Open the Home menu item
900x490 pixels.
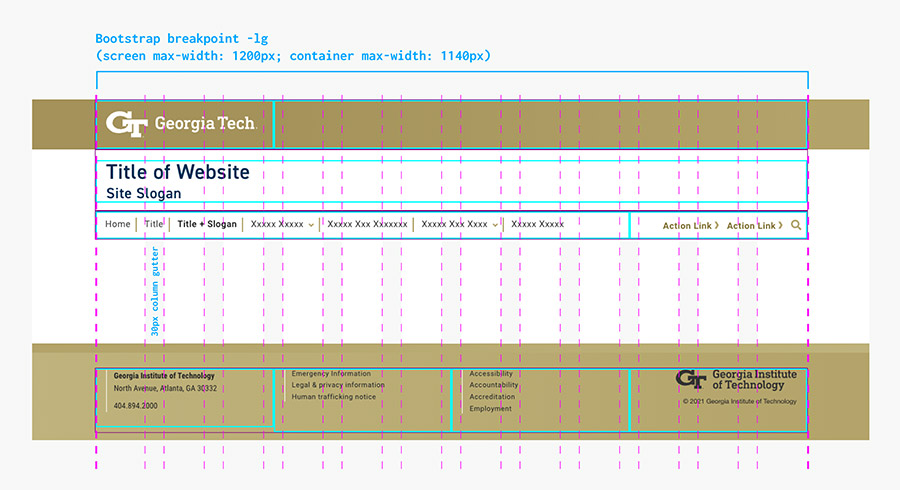pos(118,224)
